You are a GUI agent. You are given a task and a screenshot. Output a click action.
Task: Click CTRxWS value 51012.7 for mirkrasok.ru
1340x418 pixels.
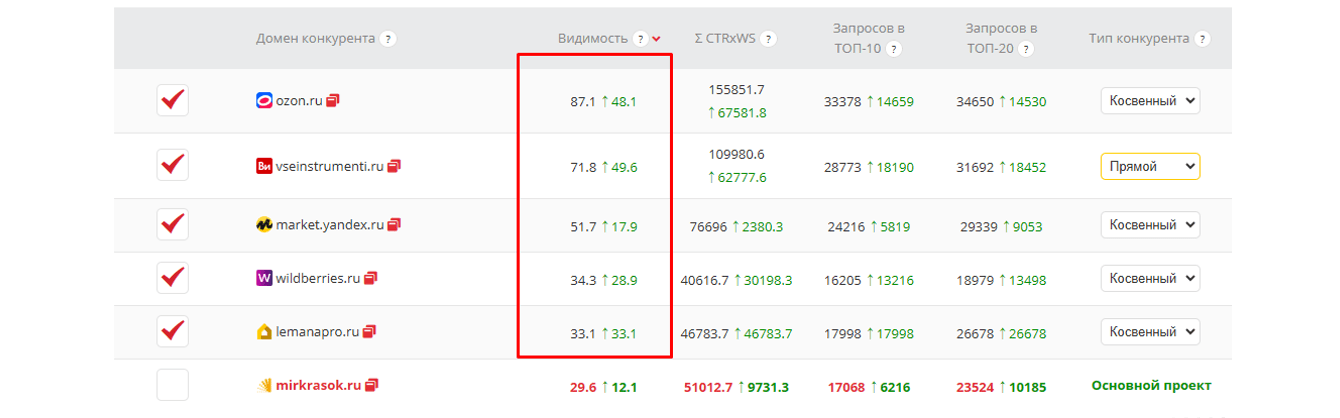[708, 387]
